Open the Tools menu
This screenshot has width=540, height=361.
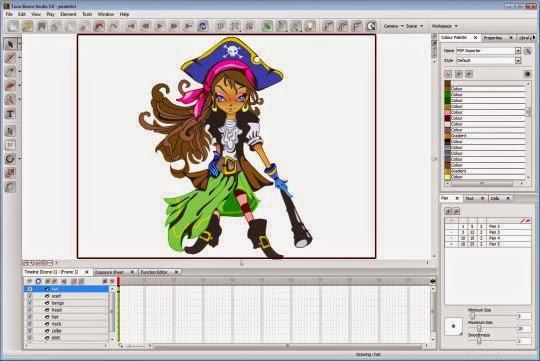click(x=87, y=14)
